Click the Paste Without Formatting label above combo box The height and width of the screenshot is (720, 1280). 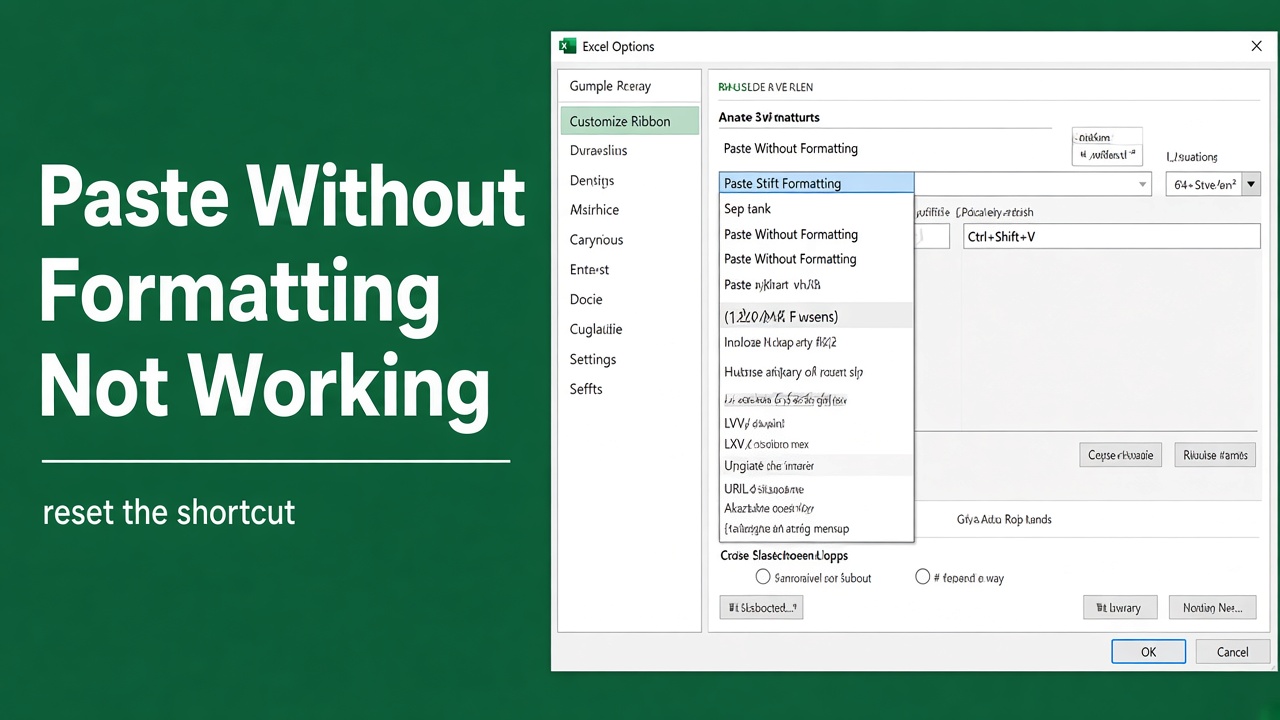(x=790, y=148)
